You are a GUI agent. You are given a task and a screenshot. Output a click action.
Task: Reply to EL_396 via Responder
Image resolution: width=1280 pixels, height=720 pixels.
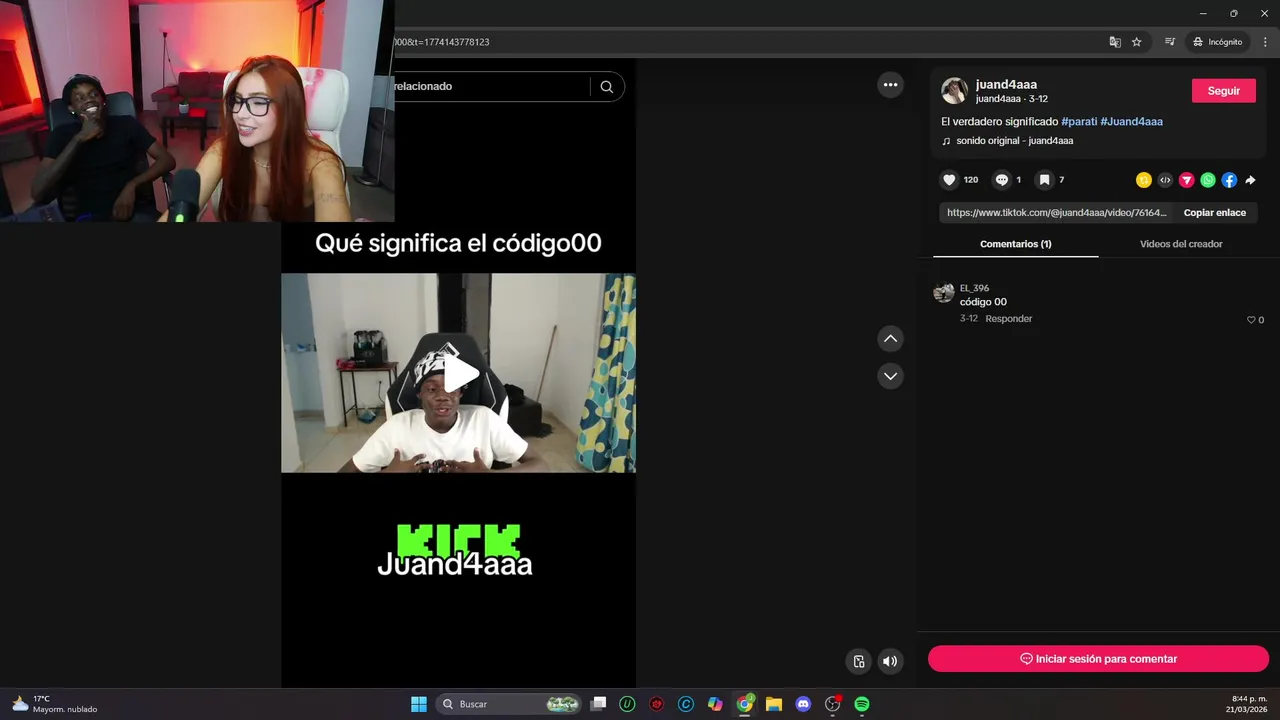tap(1008, 319)
